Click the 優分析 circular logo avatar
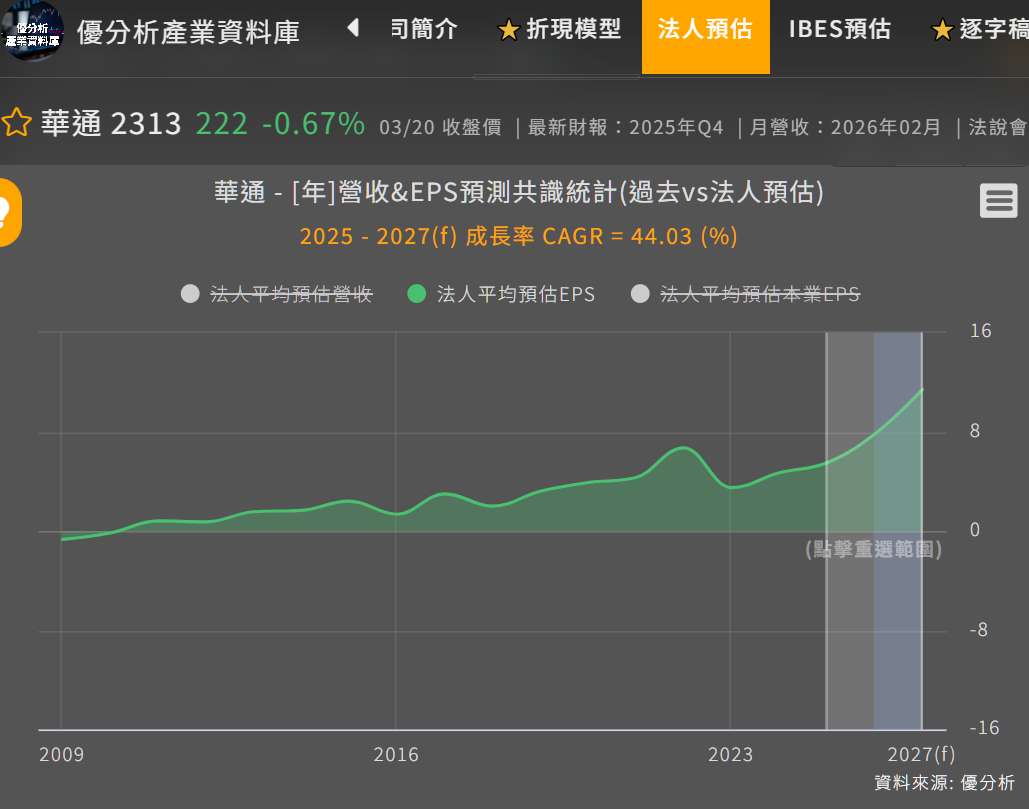The height and width of the screenshot is (809, 1029). (32, 31)
